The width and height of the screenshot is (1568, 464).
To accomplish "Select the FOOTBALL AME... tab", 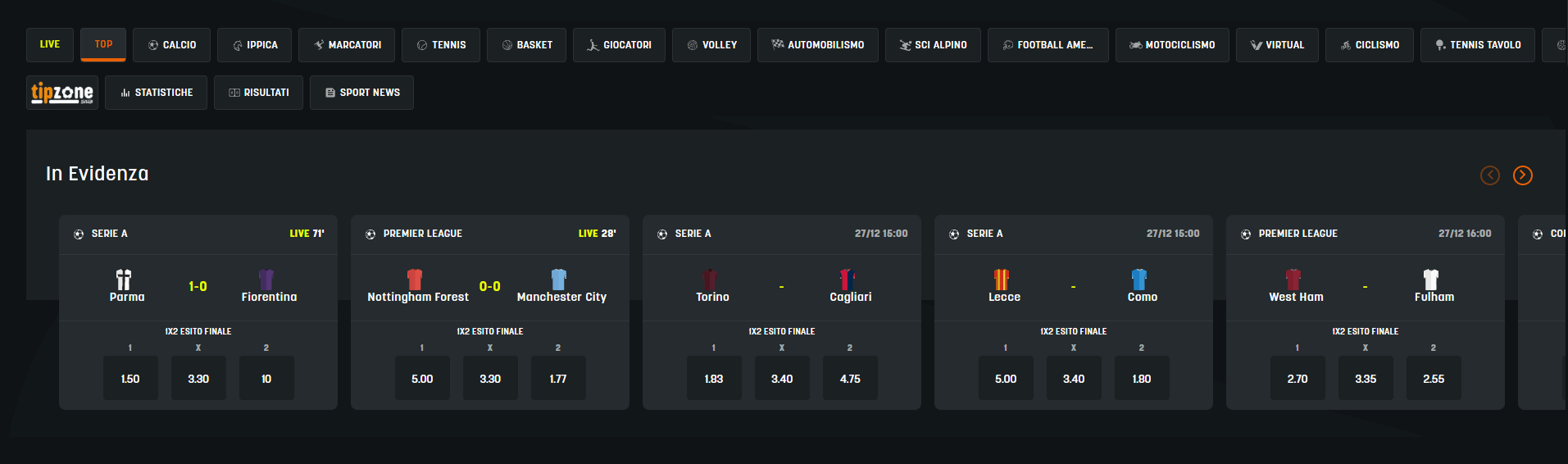I will coord(1048,45).
